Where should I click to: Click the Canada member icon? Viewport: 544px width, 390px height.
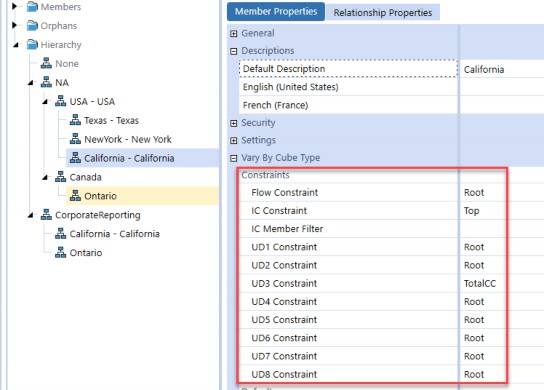tap(60, 177)
